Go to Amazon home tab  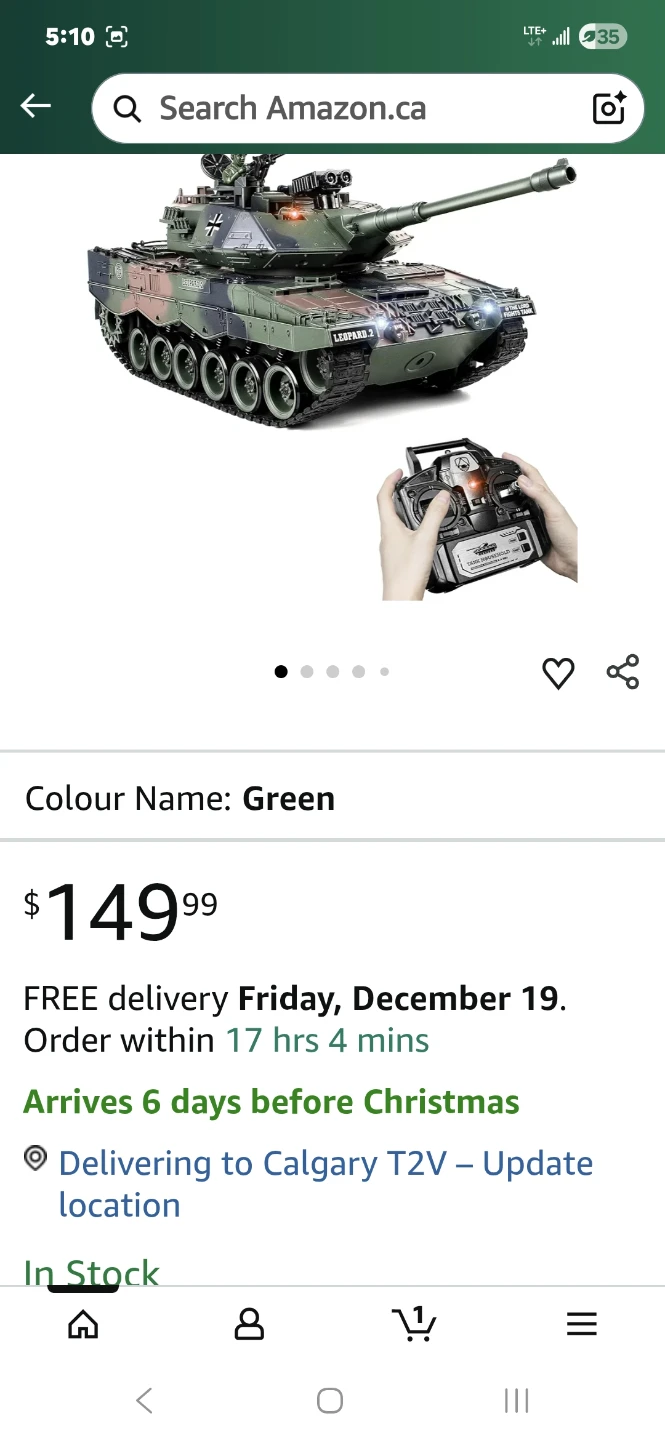pyautogui.click(x=83, y=1324)
